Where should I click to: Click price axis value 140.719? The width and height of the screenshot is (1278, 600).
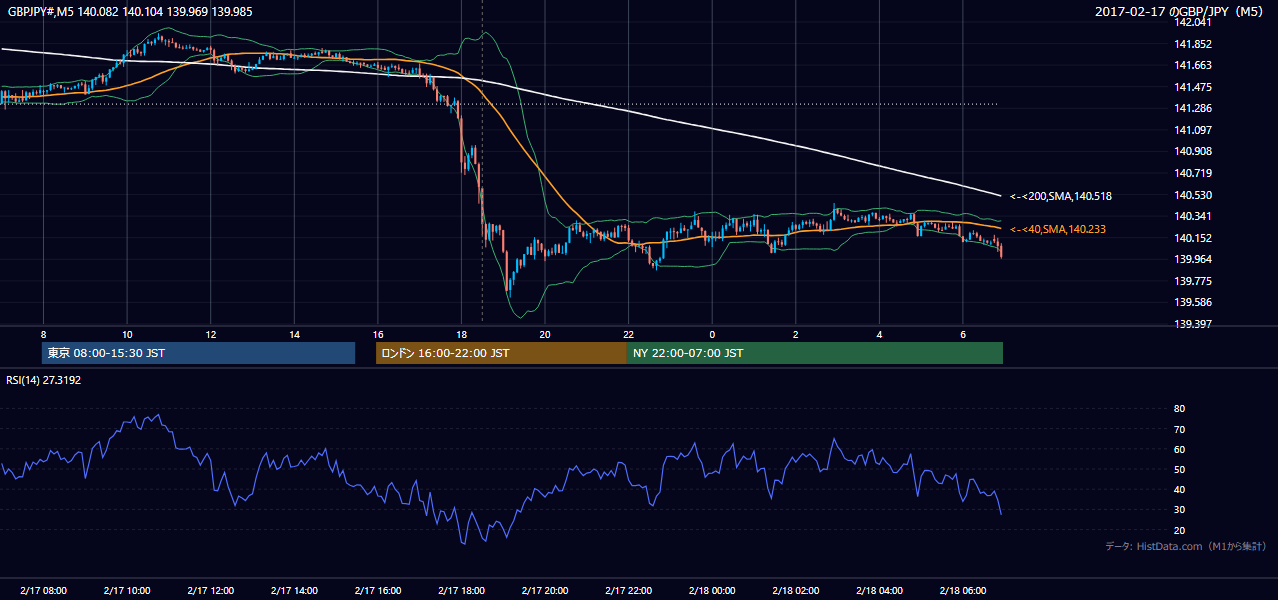(1192, 173)
